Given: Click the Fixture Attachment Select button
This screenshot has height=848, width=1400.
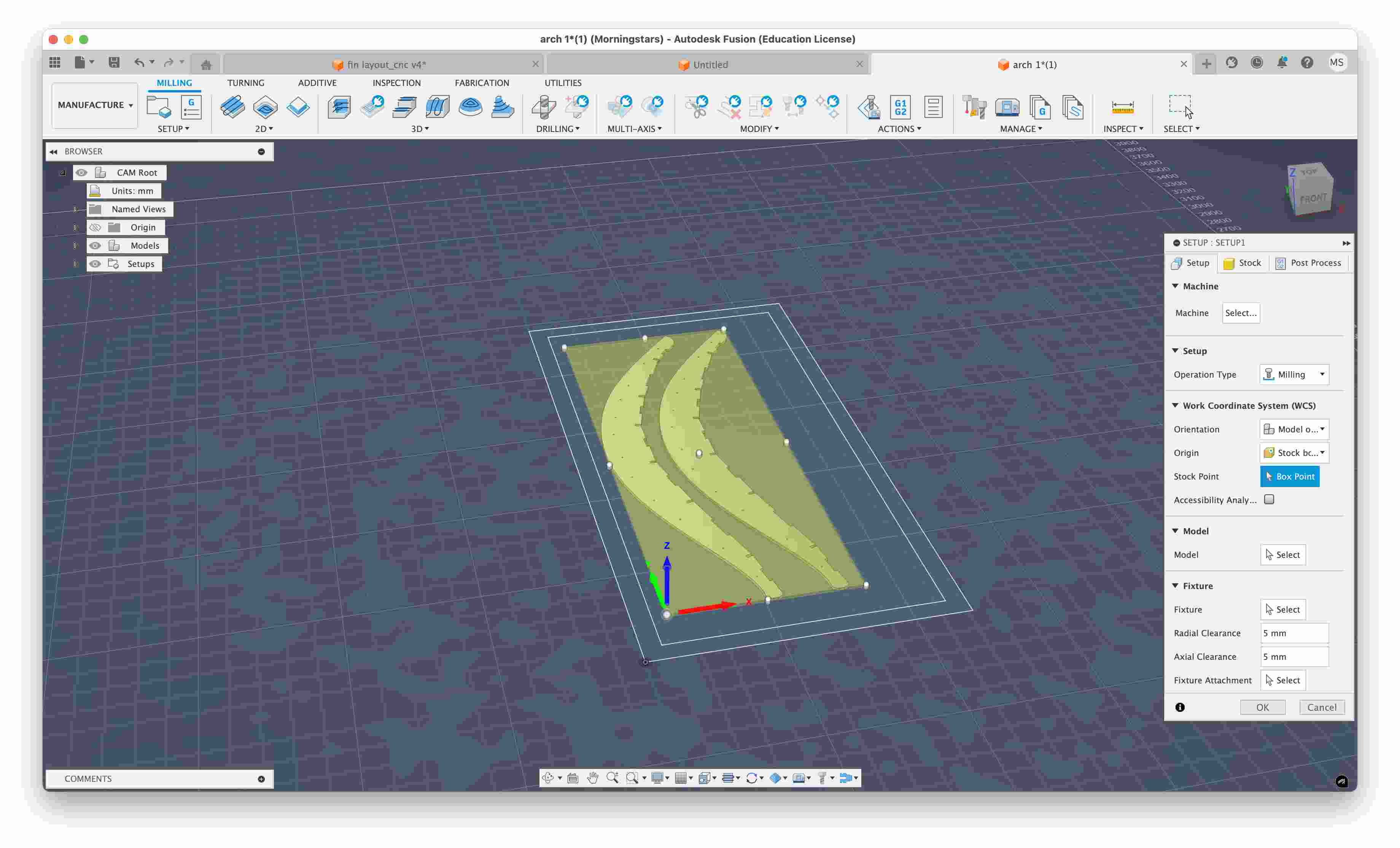Looking at the screenshot, I should tap(1283, 680).
